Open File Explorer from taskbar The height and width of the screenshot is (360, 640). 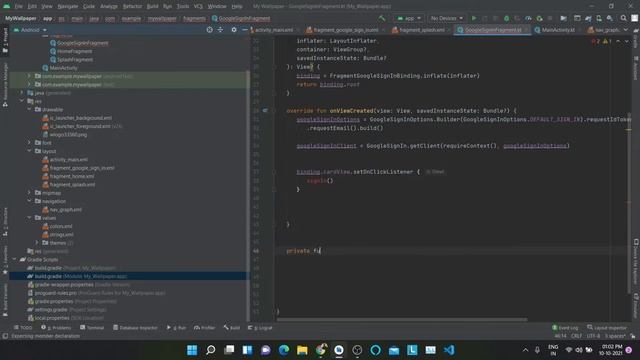coord(302,350)
